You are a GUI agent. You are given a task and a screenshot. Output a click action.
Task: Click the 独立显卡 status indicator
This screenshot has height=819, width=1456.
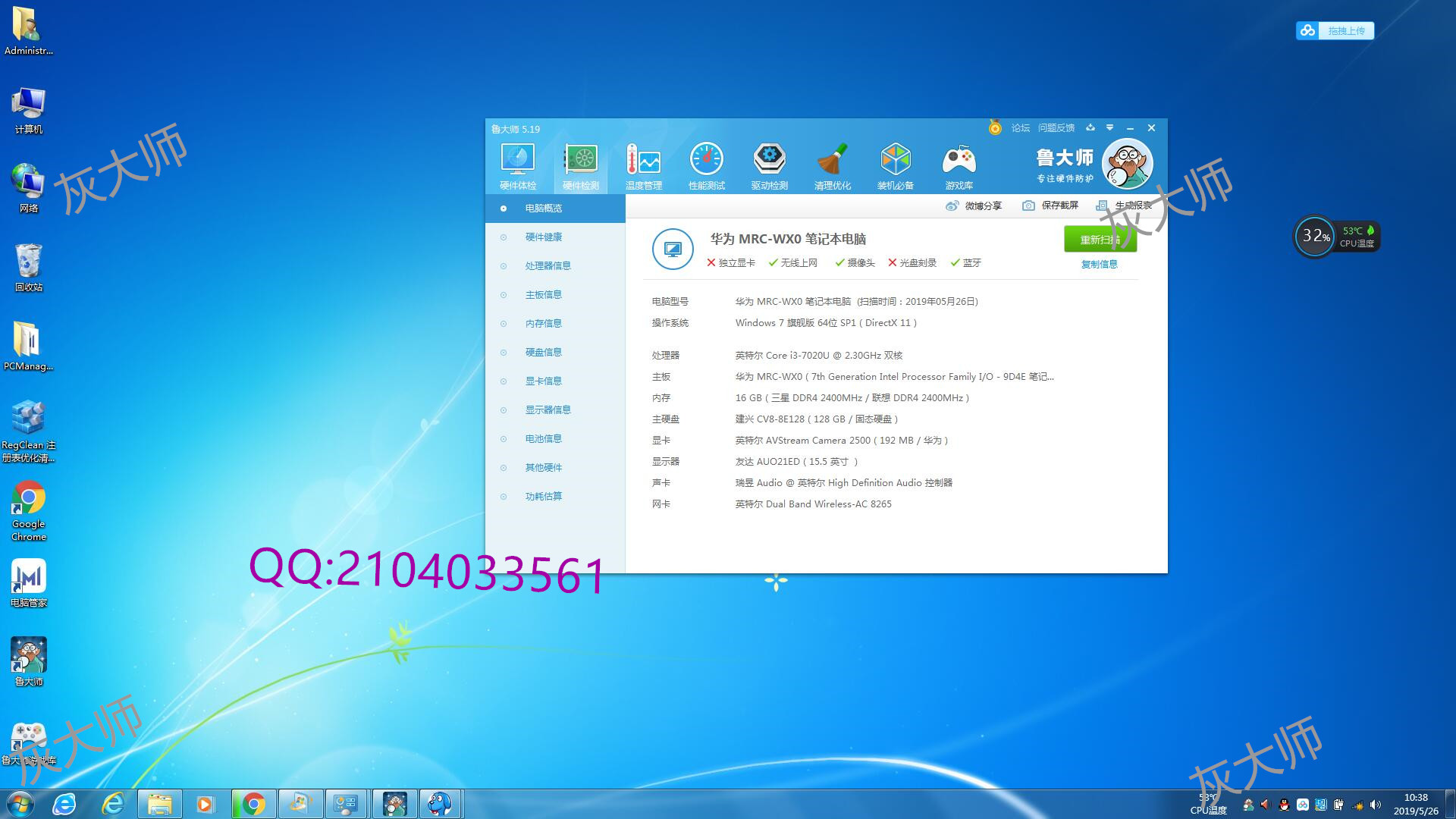(x=731, y=263)
